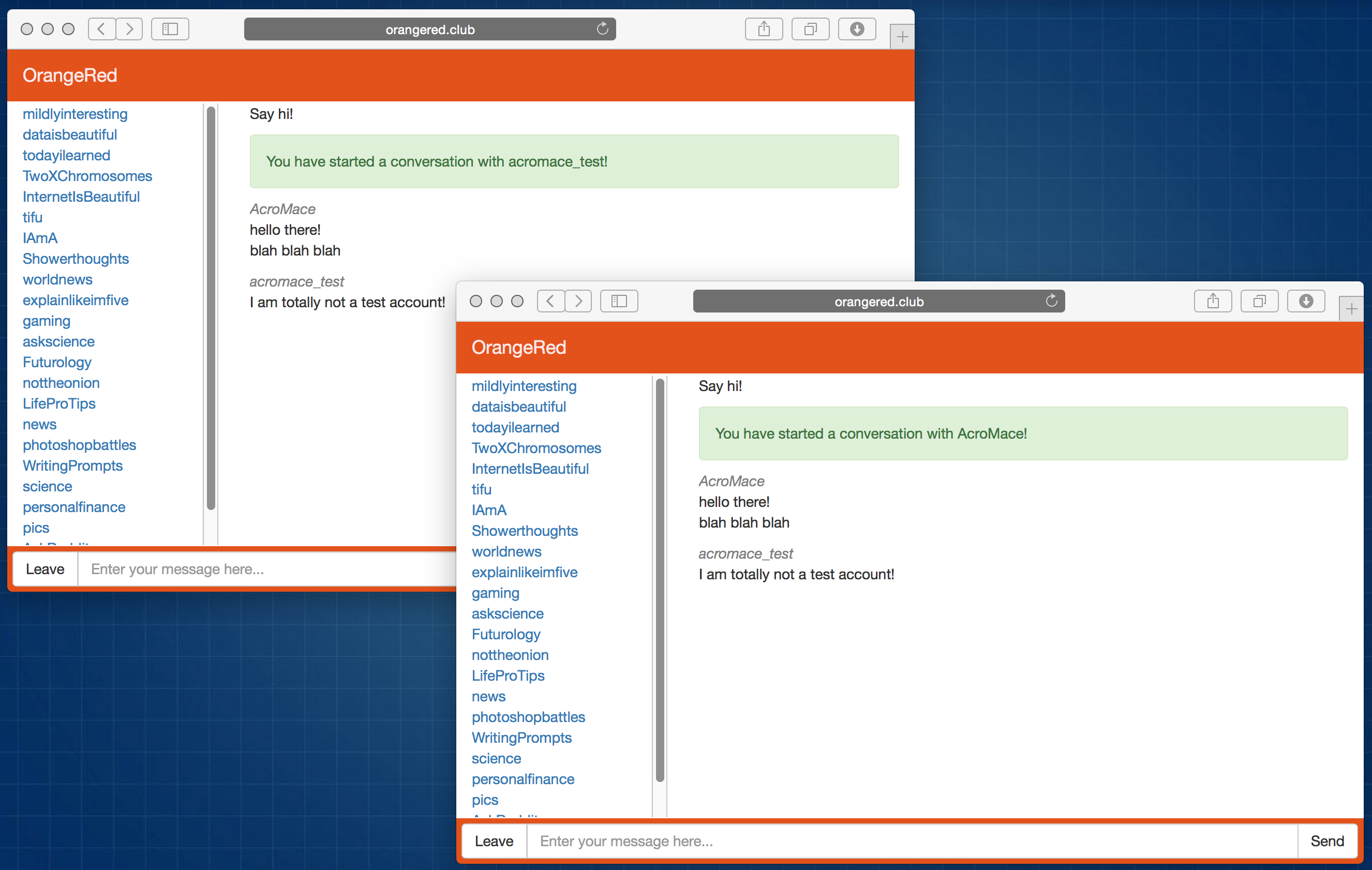This screenshot has height=870, width=1372.
Task: Select personalfinance in front window sidebar
Action: click(x=523, y=779)
